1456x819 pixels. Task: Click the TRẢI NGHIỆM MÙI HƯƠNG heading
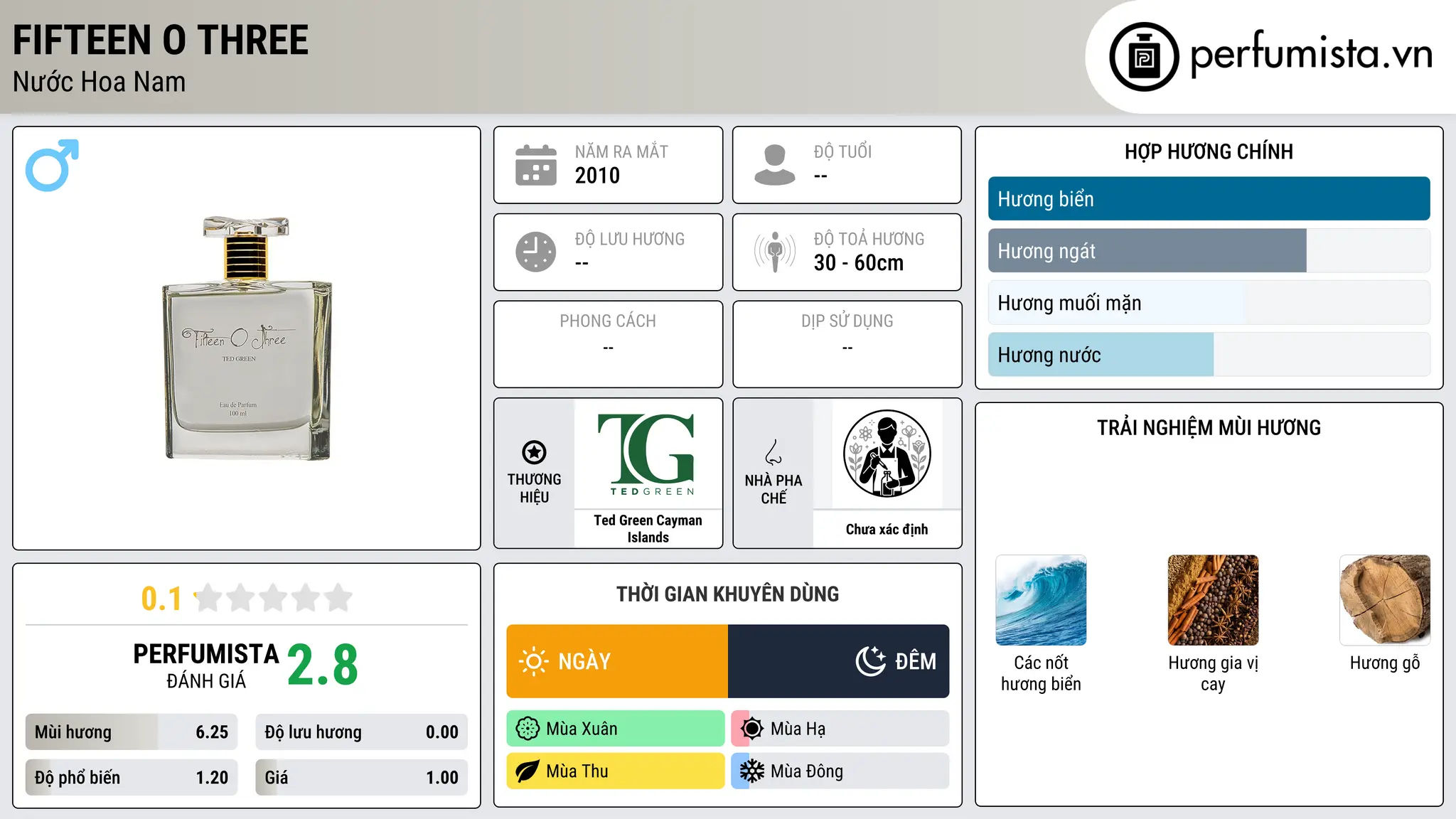(1209, 427)
